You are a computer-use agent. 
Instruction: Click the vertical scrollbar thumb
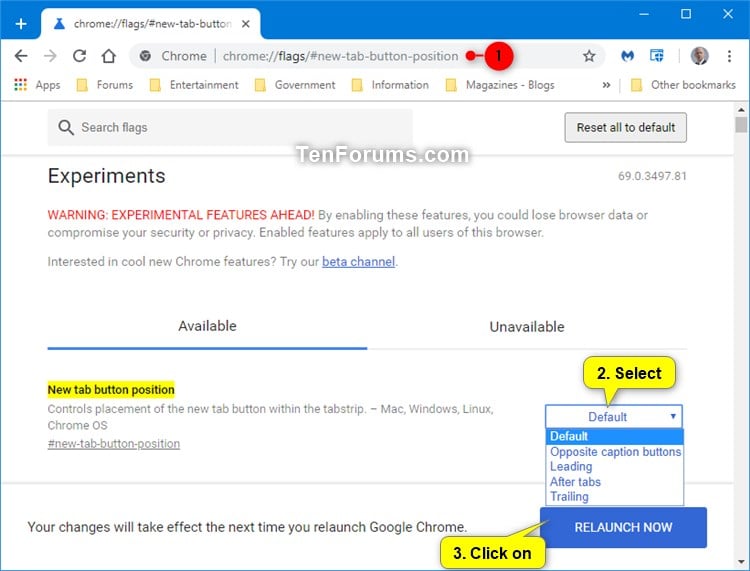coord(741,125)
